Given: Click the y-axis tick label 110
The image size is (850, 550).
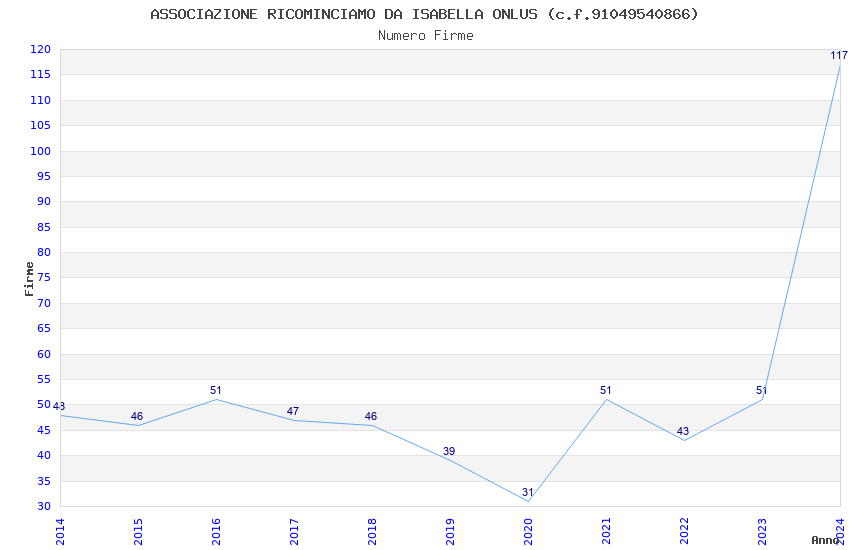Looking at the screenshot, I should tap(41, 100).
